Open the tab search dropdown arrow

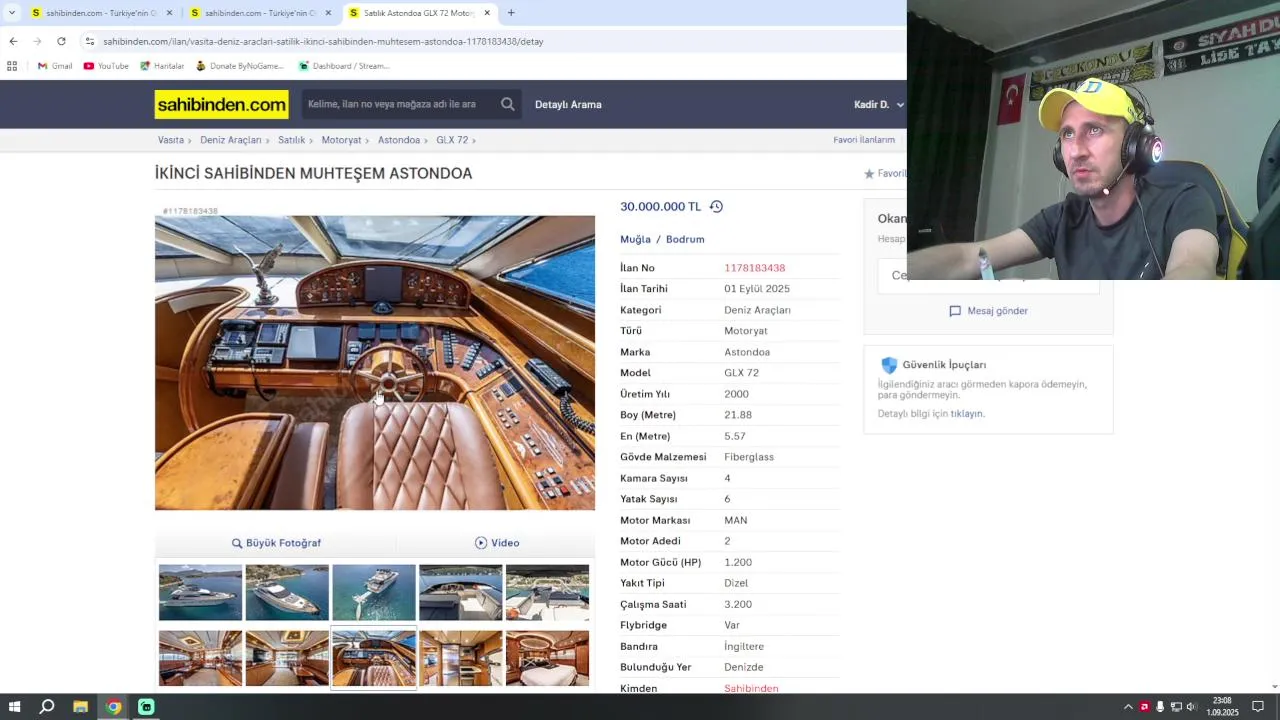click(12, 13)
